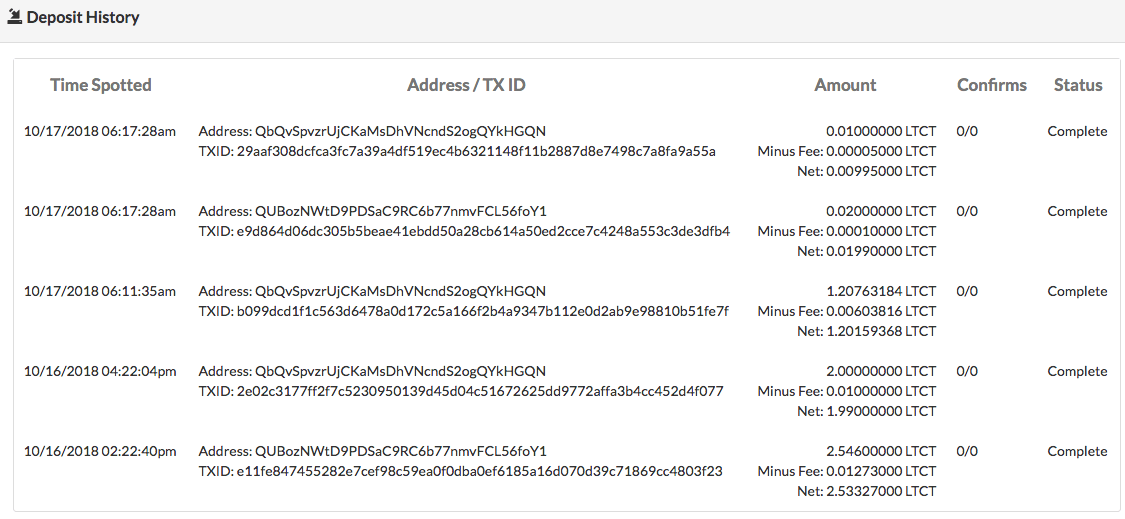Open TXID starting with 2e02c317
The width and height of the screenshot is (1125, 519).
tap(479, 391)
